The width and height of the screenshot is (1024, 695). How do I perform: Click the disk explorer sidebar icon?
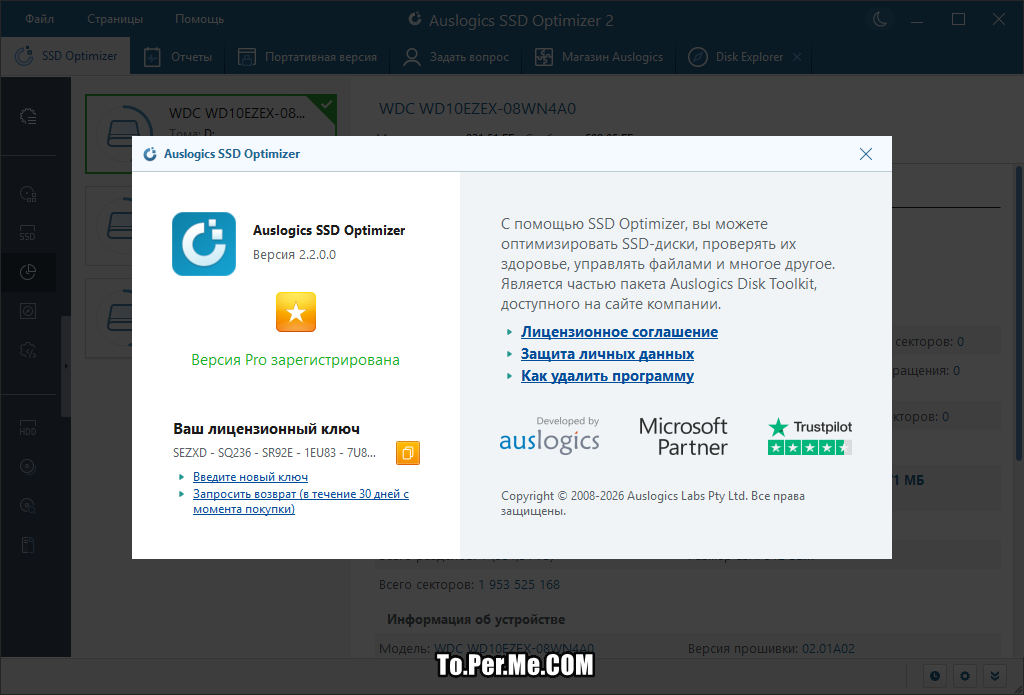click(x=28, y=311)
